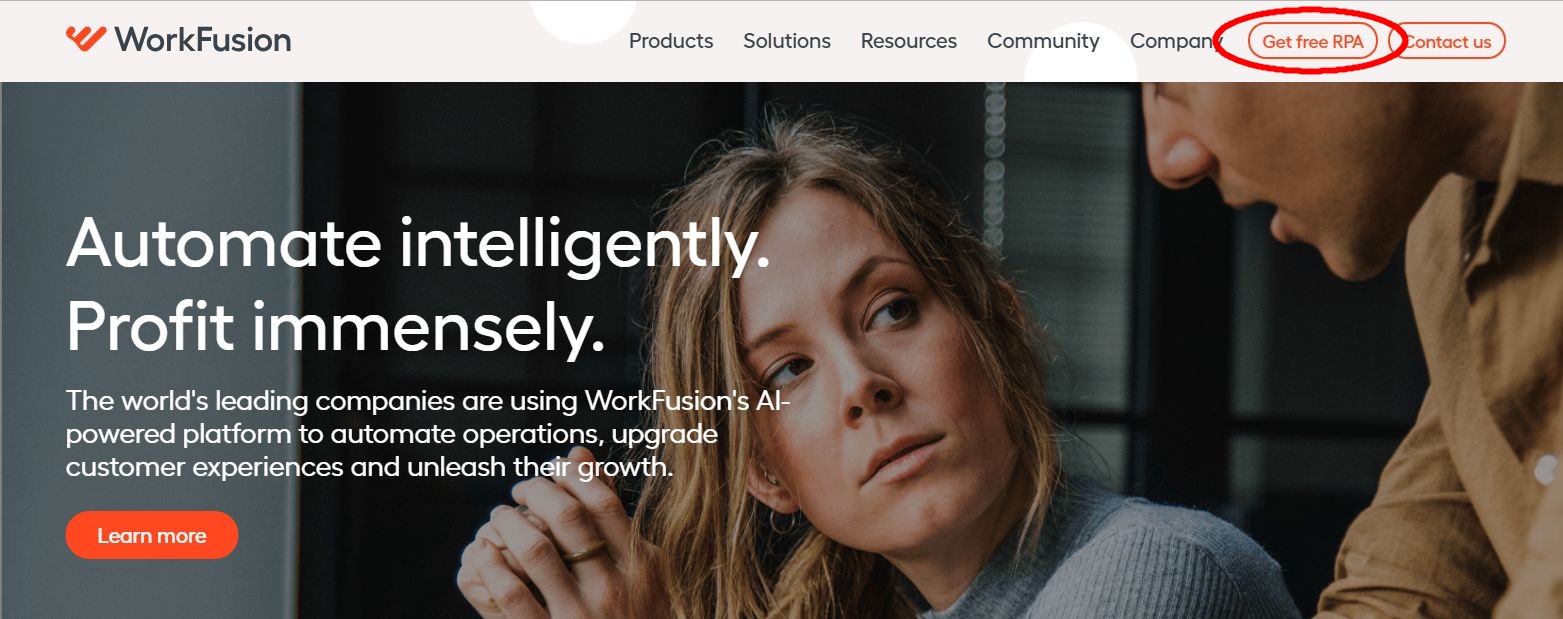Select the Contact us button
This screenshot has width=1563, height=619.
click(1447, 41)
